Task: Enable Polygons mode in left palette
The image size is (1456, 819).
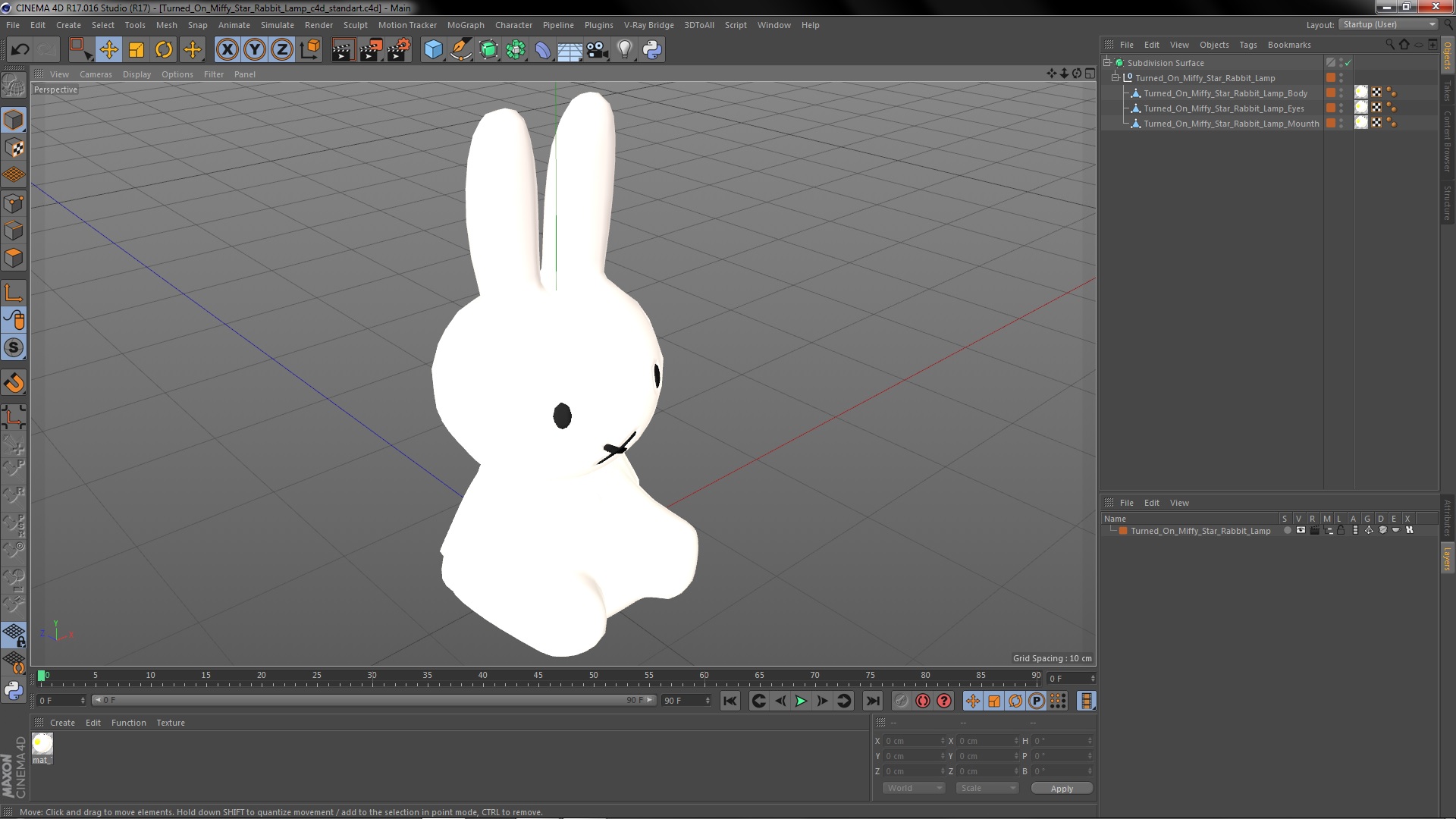Action: coord(14,258)
